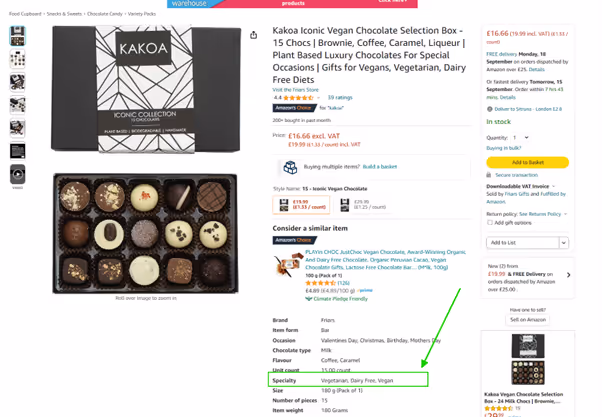Expand the New (2) from offers chevron
The image size is (602, 417).
569,275
